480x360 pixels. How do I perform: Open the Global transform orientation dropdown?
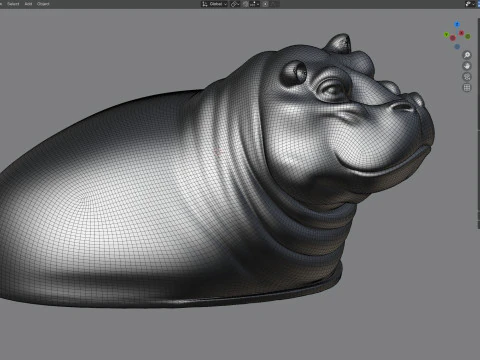pos(214,4)
